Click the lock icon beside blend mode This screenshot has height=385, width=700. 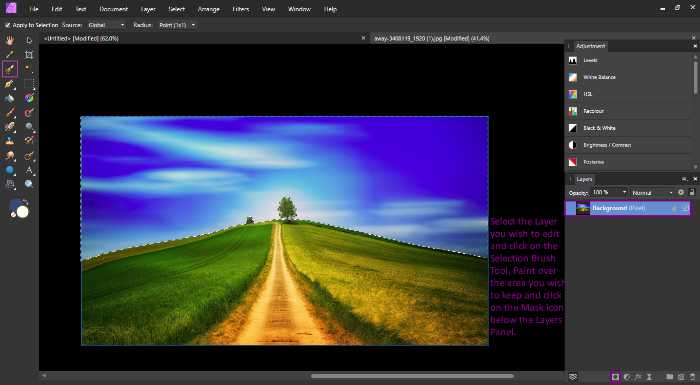[x=692, y=192]
